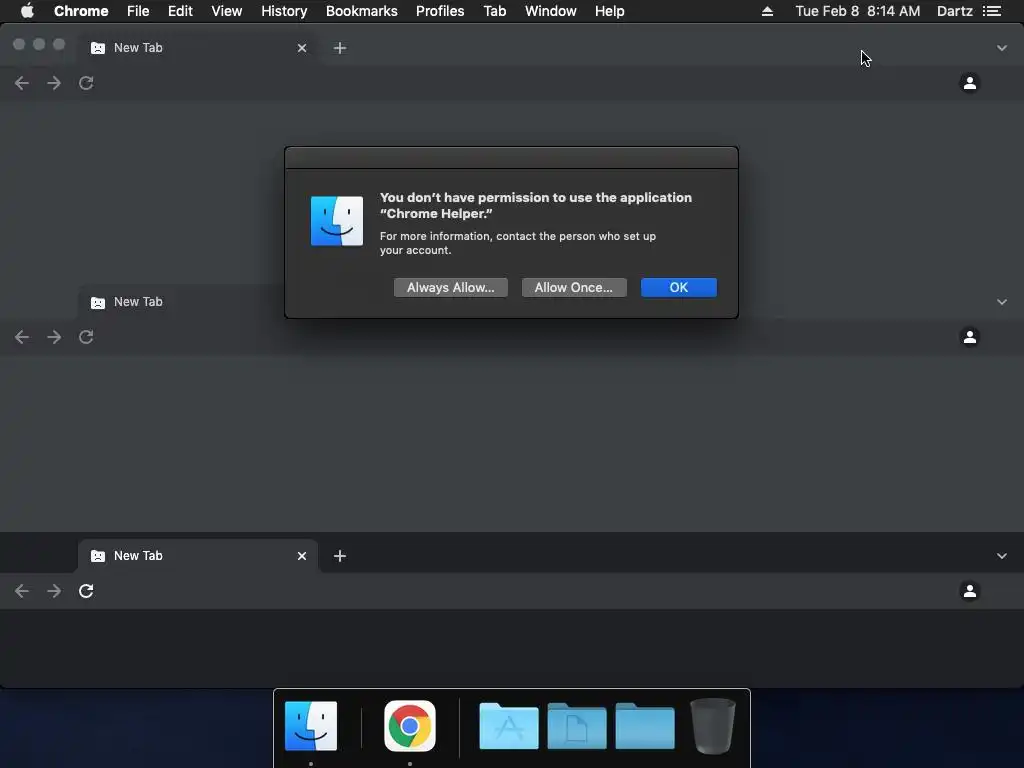The image size is (1024, 768).
Task: Click "For more information" dialog message text
Action: click(518, 243)
